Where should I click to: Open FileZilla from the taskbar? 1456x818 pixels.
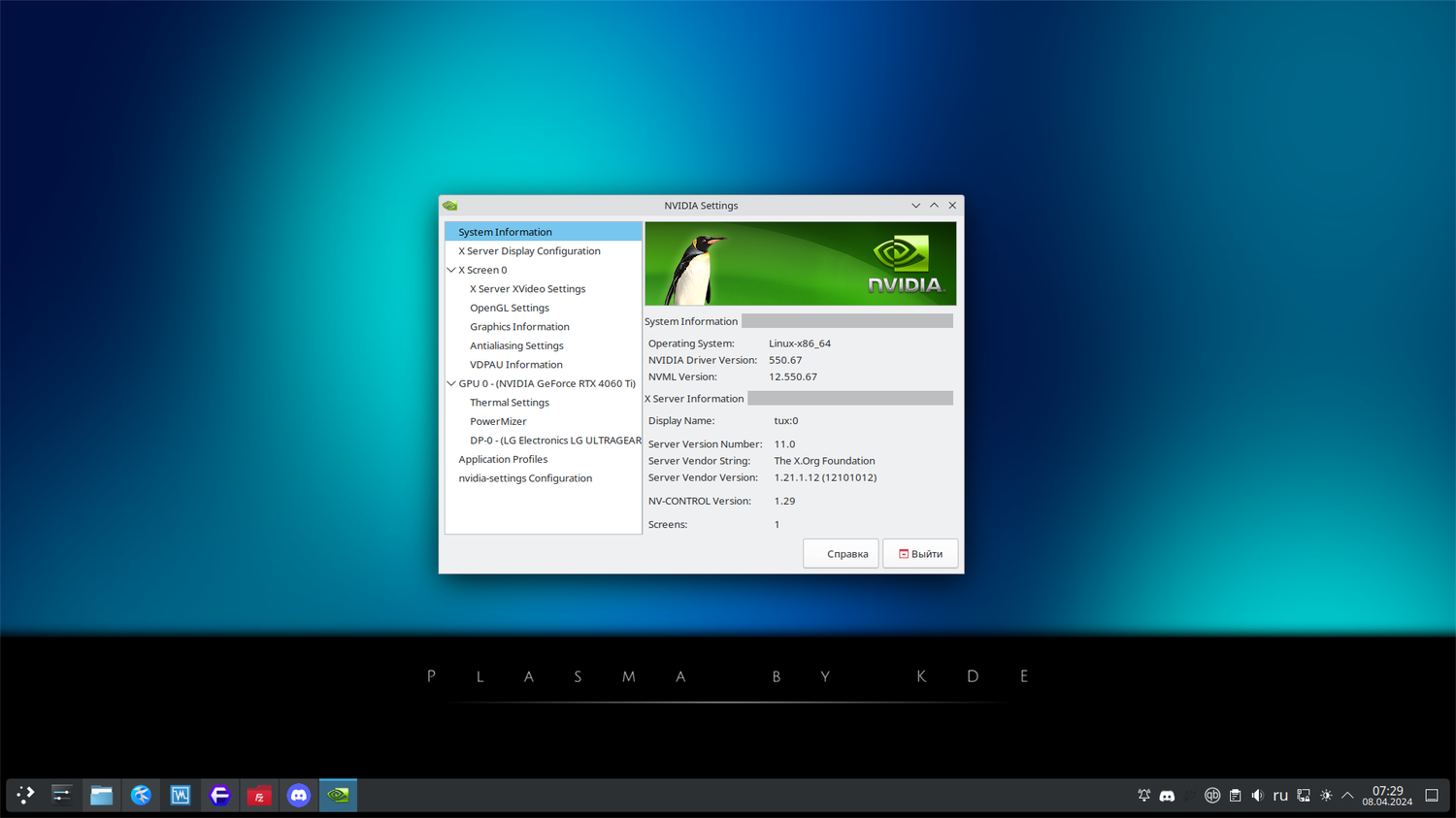[x=259, y=795]
